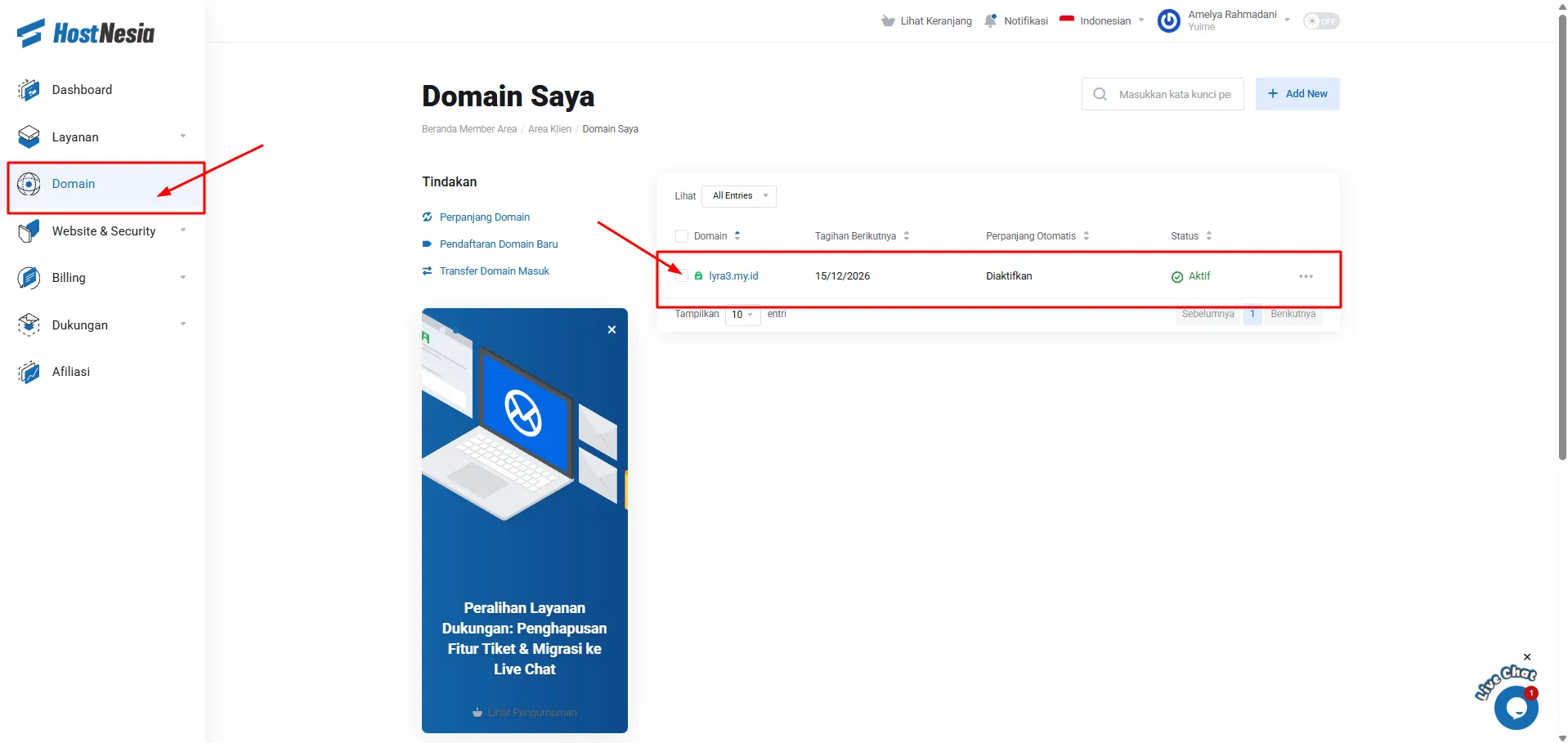This screenshot has width=1568, height=743.
Task: Click the Lihat Keranjang cart icon
Action: click(888, 21)
